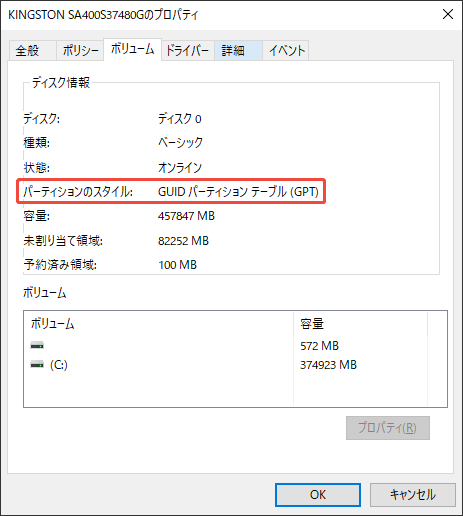Click the 未割り当て領域: label
The height and width of the screenshot is (516, 463).
click(63, 241)
